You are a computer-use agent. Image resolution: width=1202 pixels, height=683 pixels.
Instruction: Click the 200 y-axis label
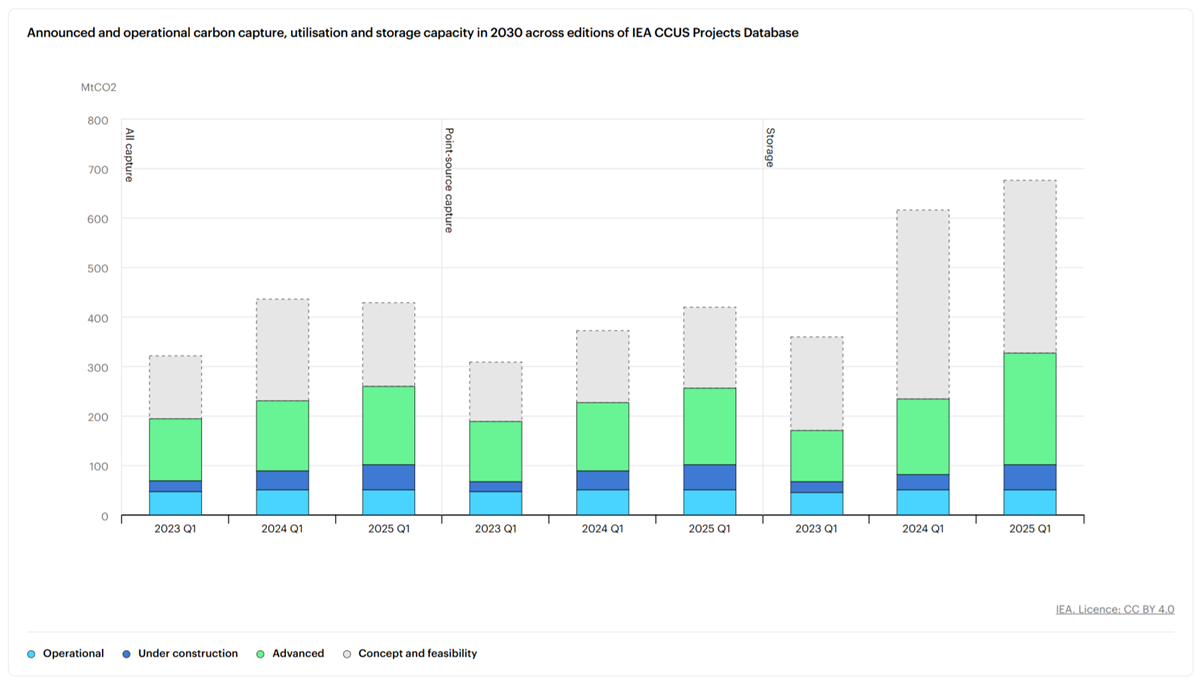(98, 417)
